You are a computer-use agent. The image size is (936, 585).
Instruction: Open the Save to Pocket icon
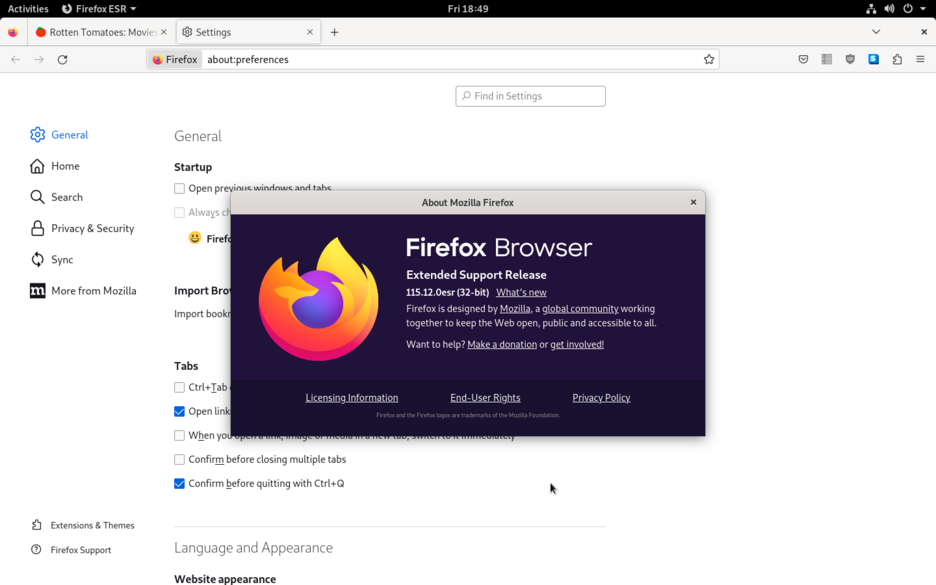[803, 60]
